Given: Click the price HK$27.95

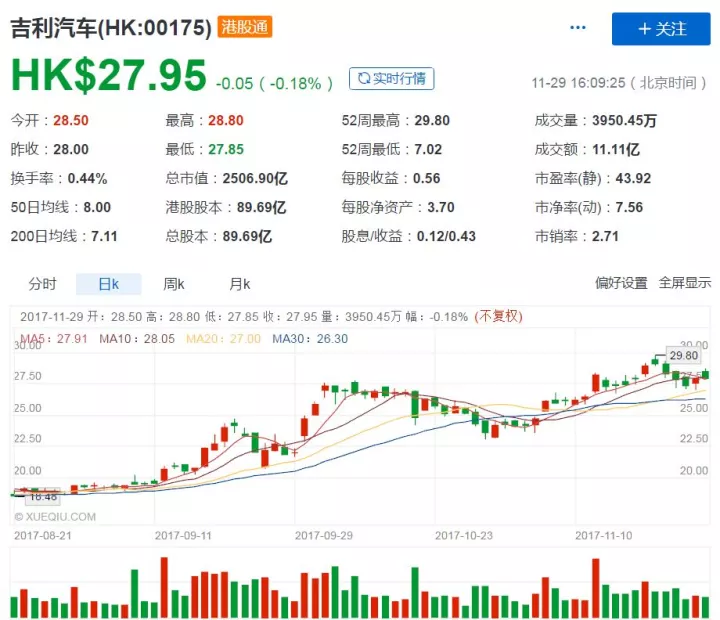Looking at the screenshot, I should click(109, 75).
